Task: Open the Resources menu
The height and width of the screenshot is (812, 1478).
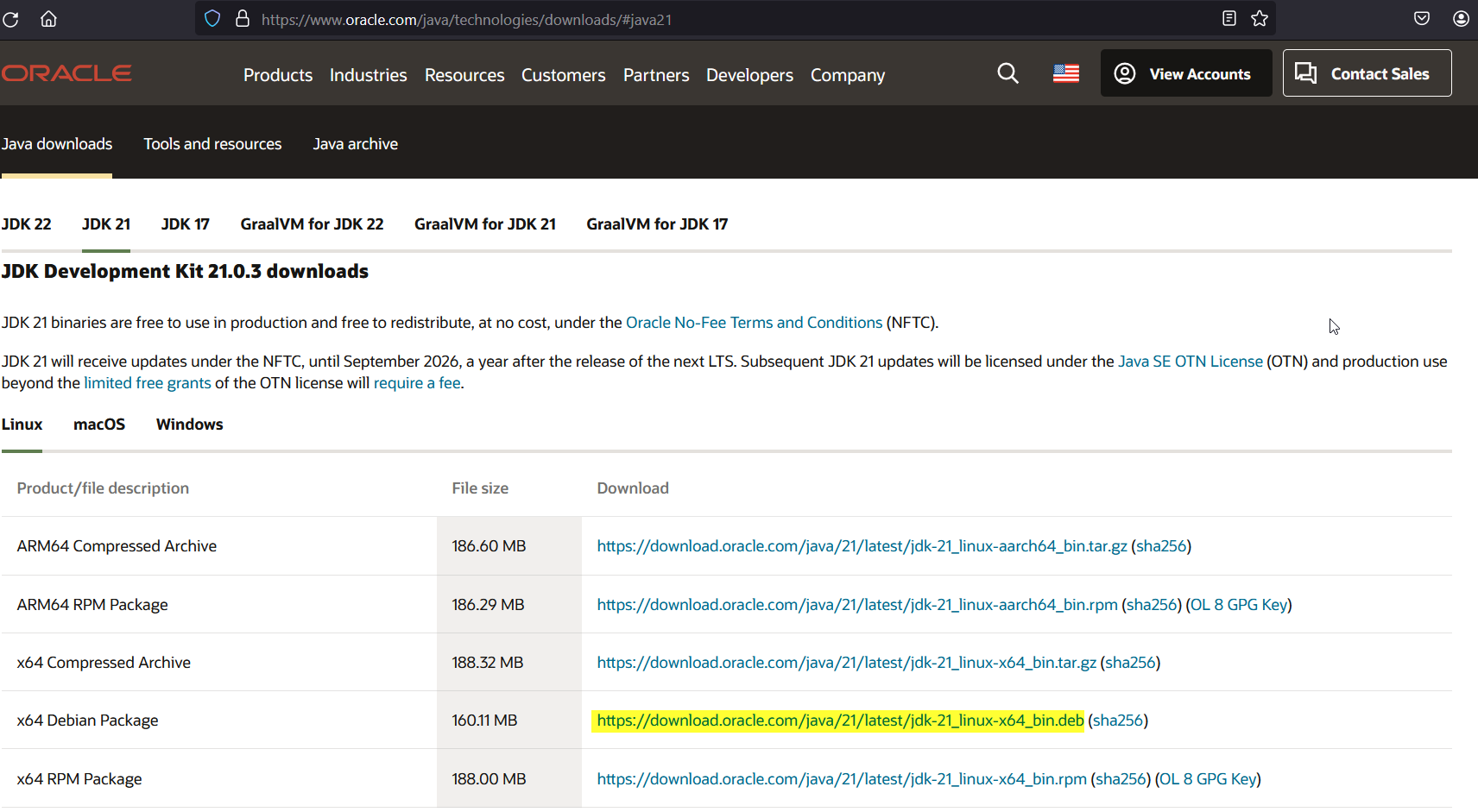Action: pos(464,75)
